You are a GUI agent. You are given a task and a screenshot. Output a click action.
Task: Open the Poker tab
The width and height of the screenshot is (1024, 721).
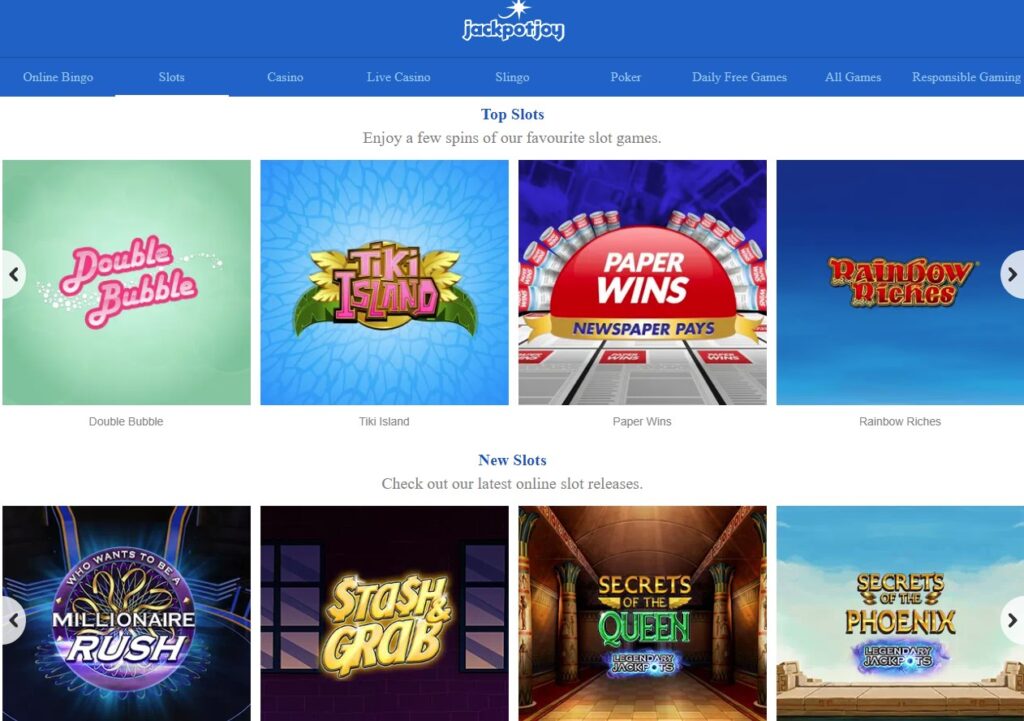click(626, 77)
